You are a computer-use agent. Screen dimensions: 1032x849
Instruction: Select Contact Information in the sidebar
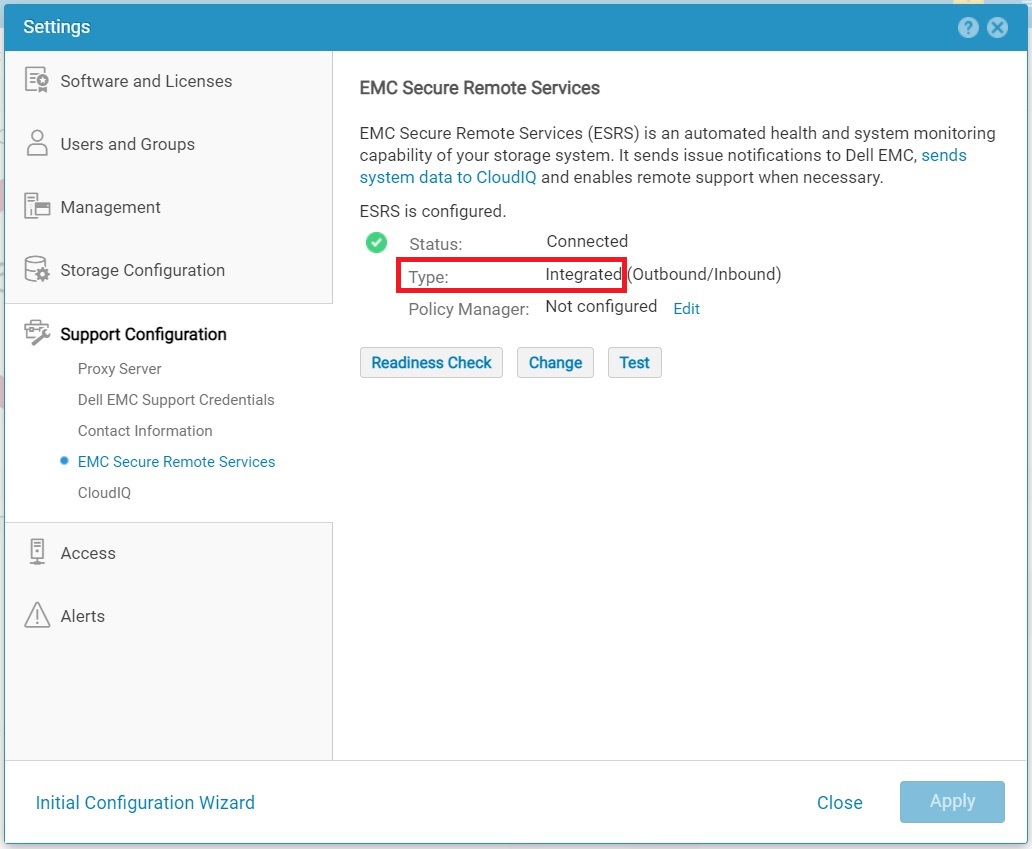point(144,431)
